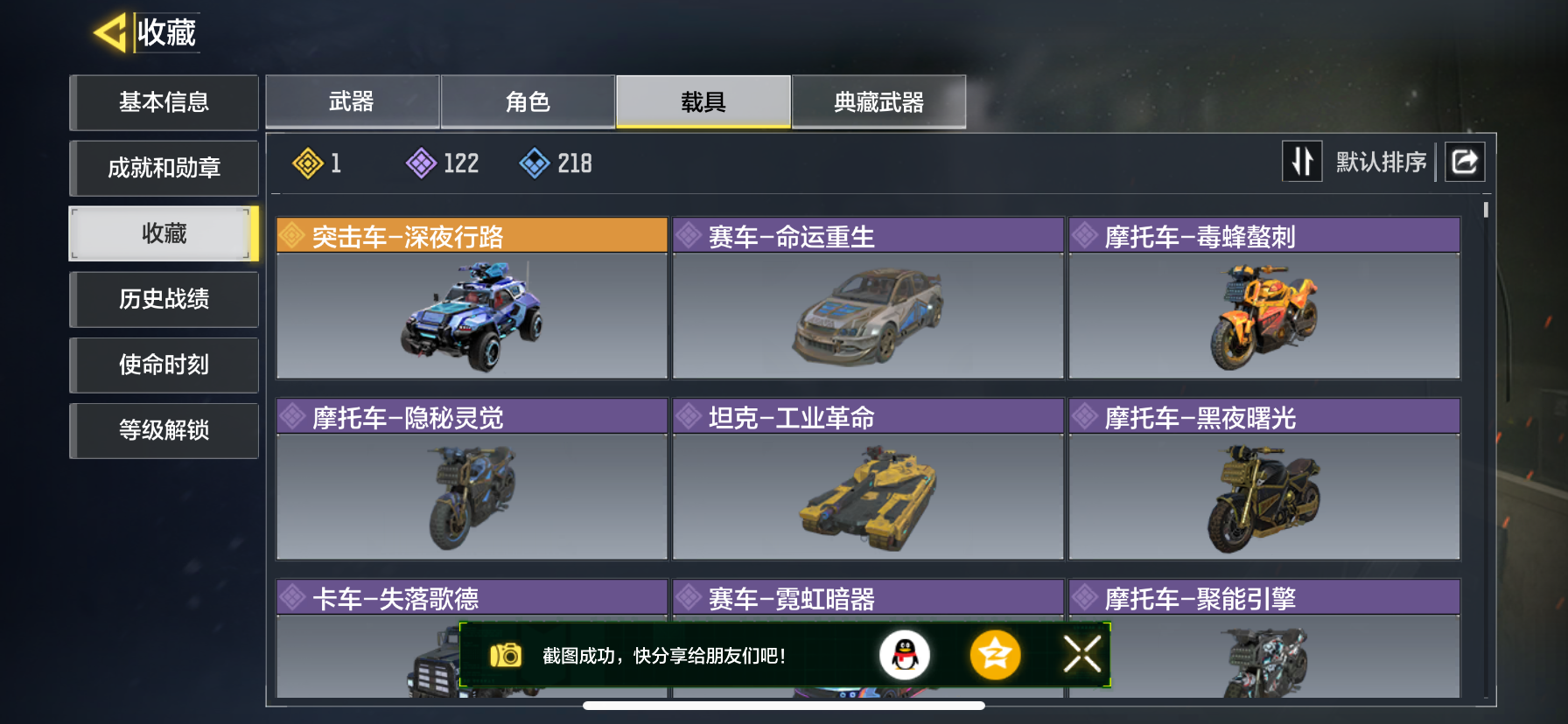The width and height of the screenshot is (1568, 724).
Task: Share screenshot via QQ penguin icon
Action: point(905,655)
